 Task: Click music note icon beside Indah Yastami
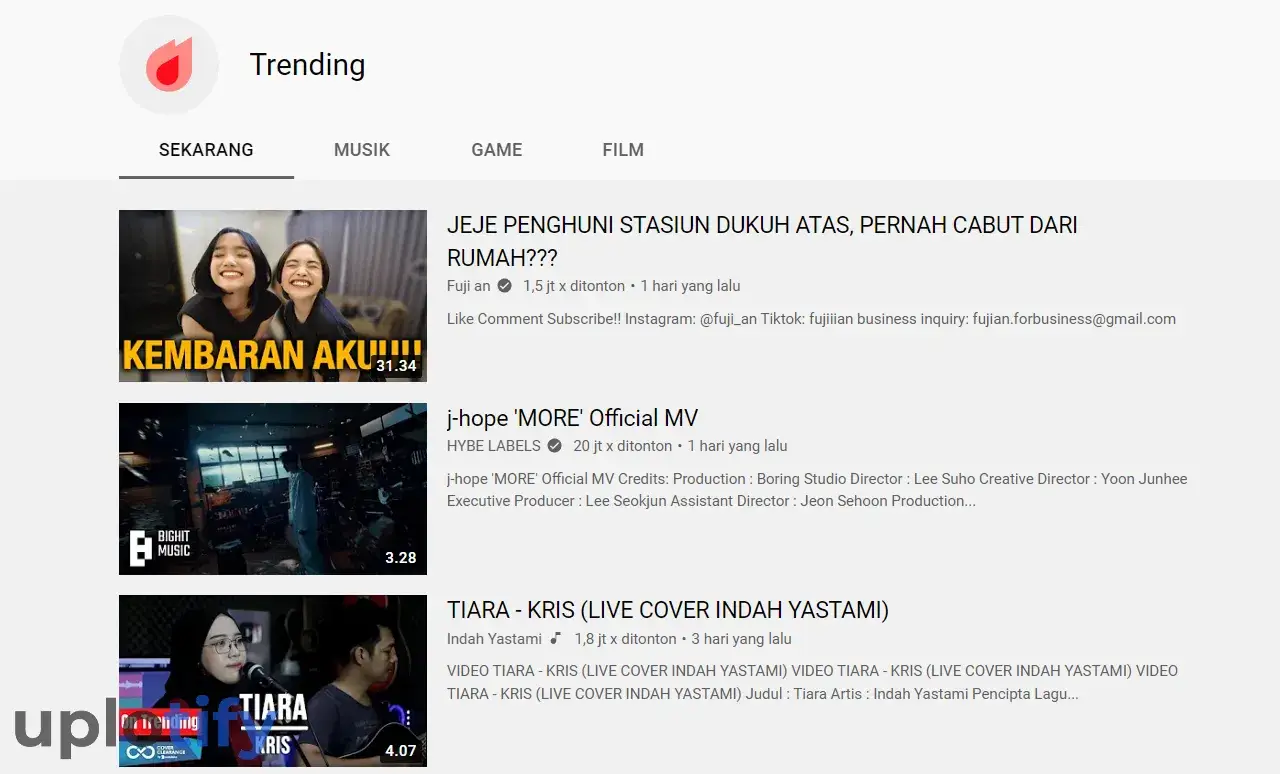556,638
